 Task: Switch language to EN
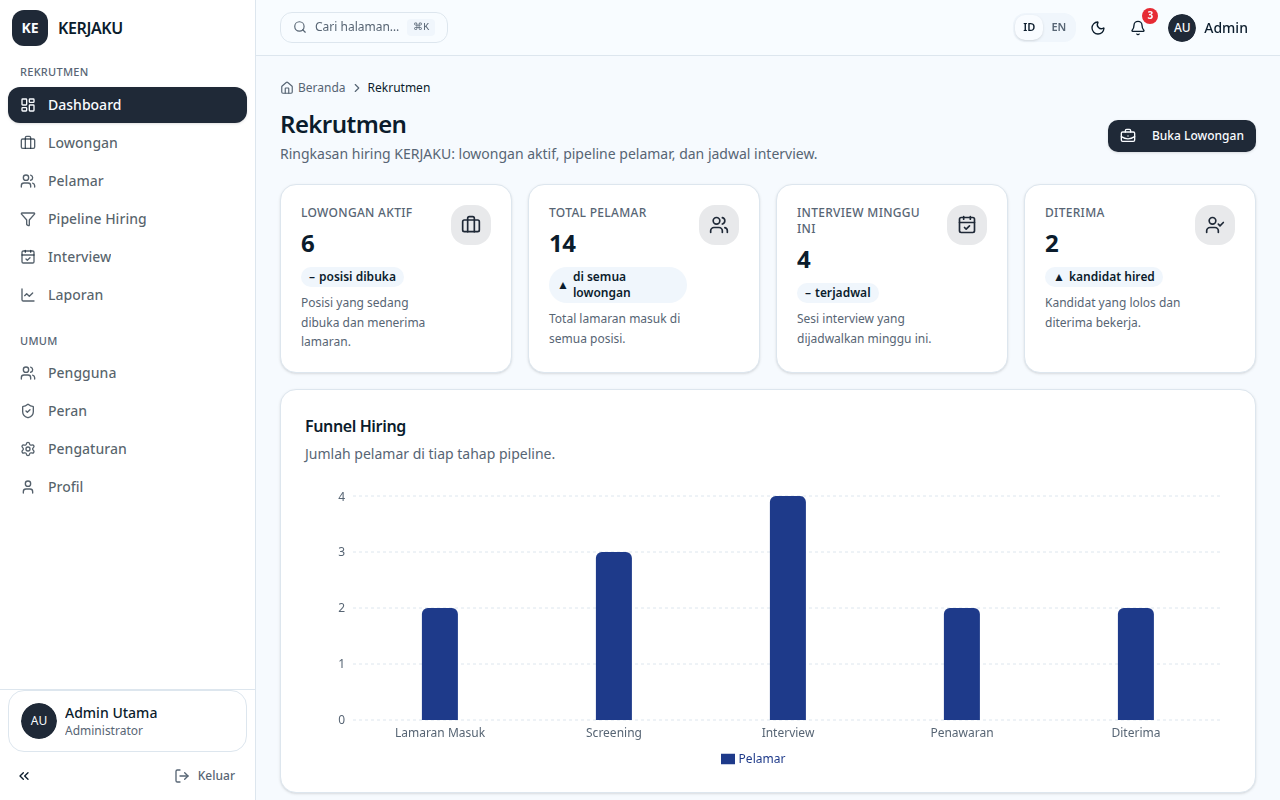pyautogui.click(x=1059, y=28)
